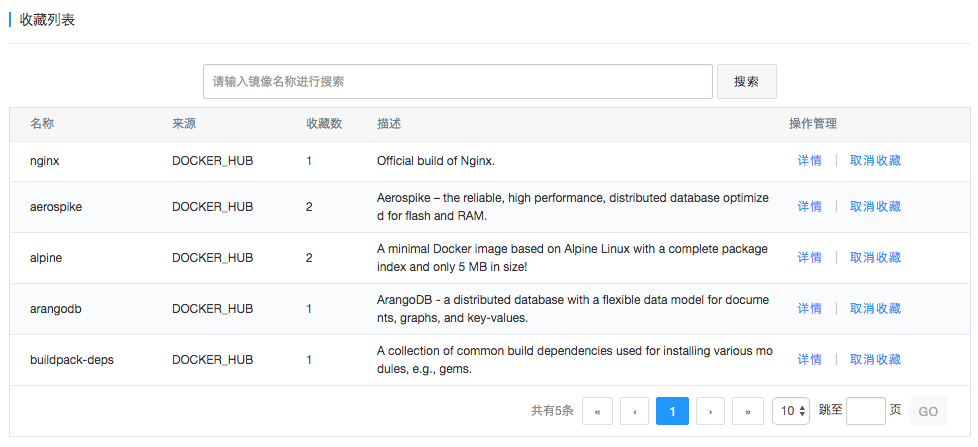Click 取消收藏 for buildpack-deps

[x=875, y=359]
